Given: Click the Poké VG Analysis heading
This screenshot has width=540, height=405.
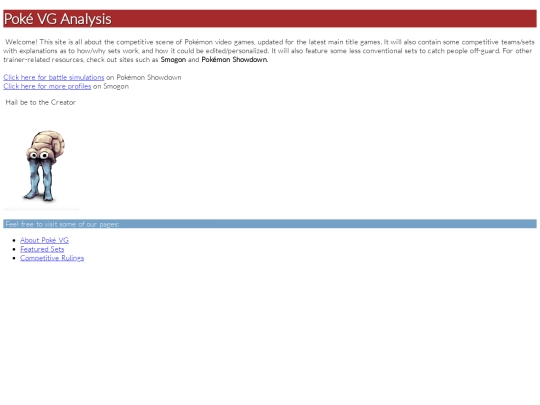Looking at the screenshot, I should click(58, 19).
